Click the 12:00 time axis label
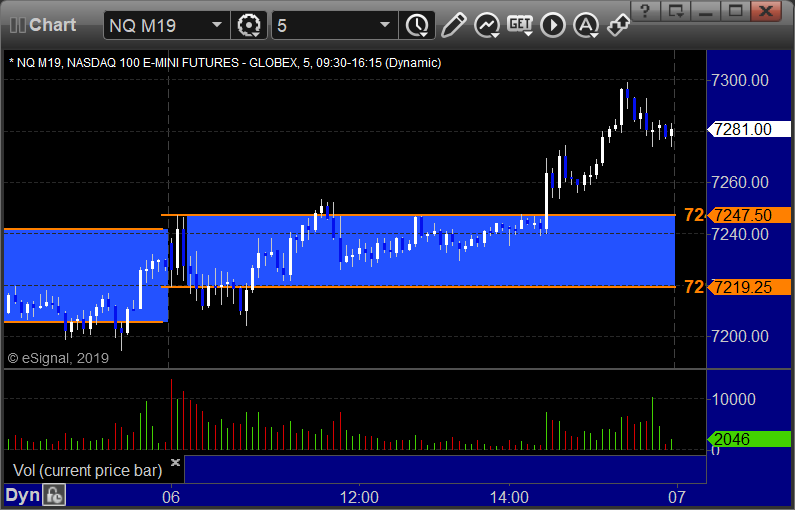The height and width of the screenshot is (510, 795). pyautogui.click(x=359, y=497)
